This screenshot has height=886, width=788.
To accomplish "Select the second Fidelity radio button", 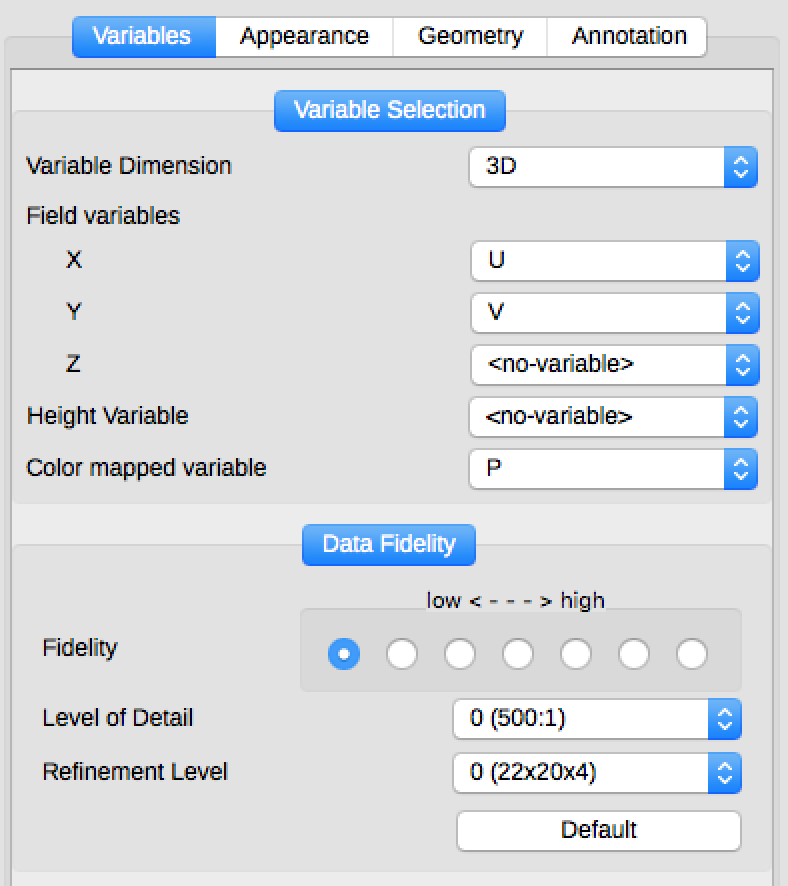I will tap(402, 655).
